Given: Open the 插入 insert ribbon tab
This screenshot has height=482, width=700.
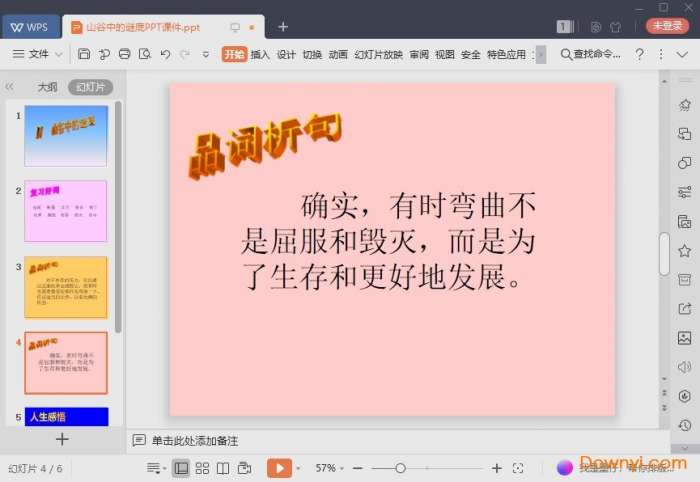Looking at the screenshot, I should (260, 54).
